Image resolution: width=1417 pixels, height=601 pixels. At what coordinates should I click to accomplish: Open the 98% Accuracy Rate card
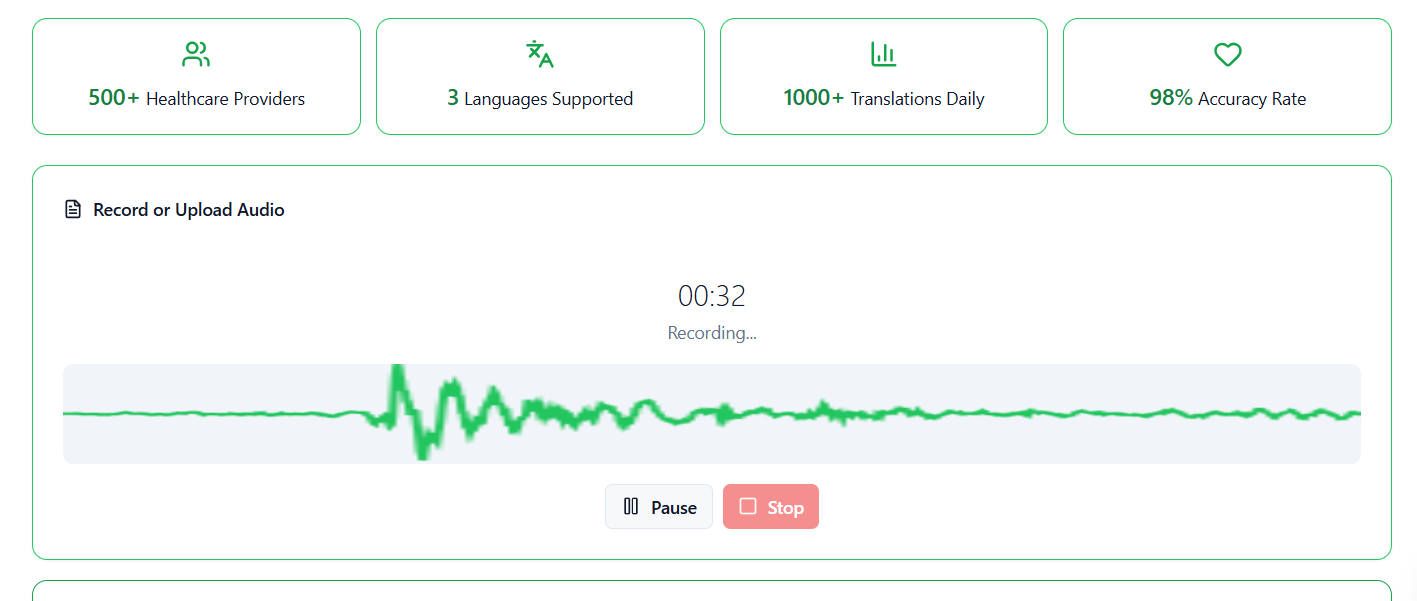1227,76
